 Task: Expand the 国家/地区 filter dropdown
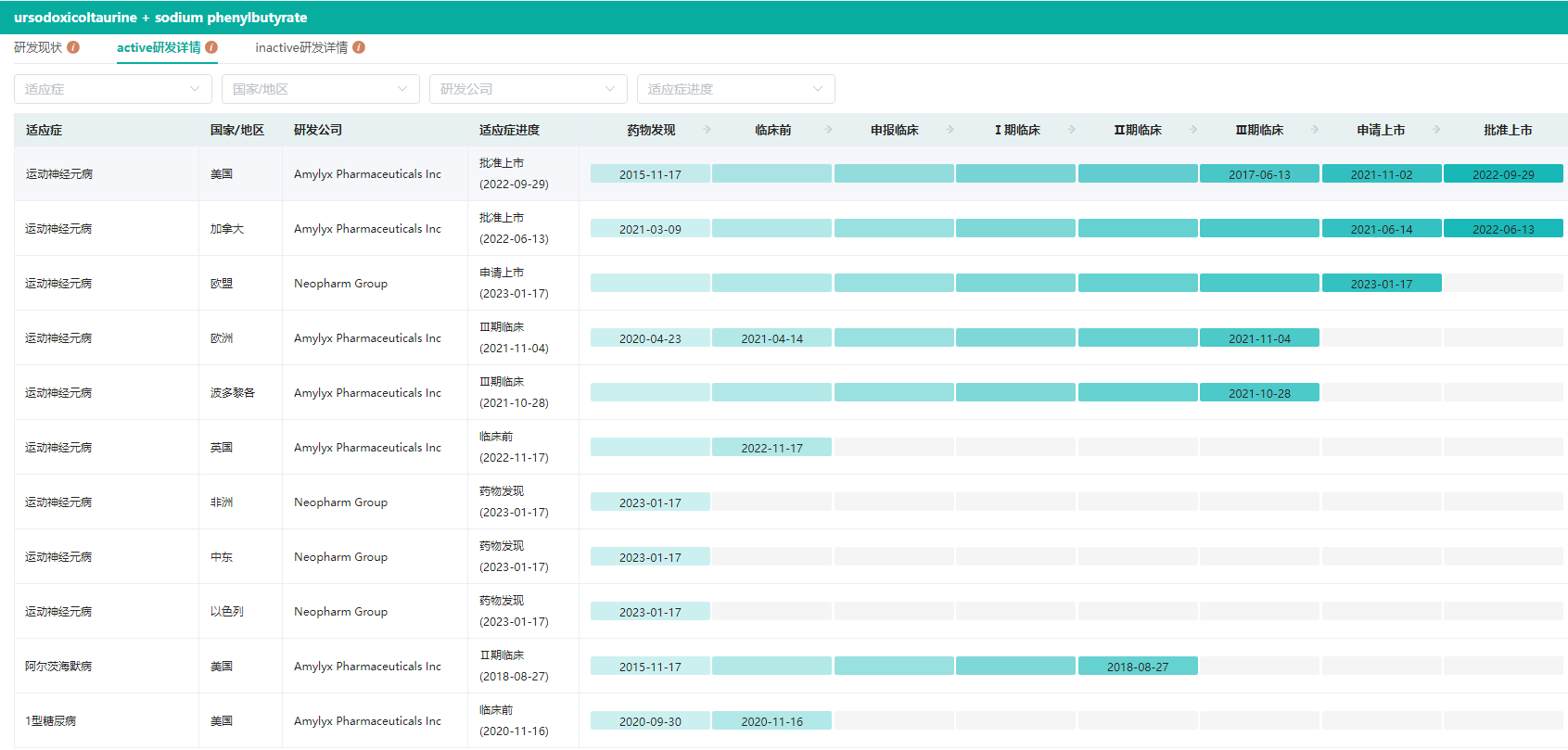click(320, 89)
